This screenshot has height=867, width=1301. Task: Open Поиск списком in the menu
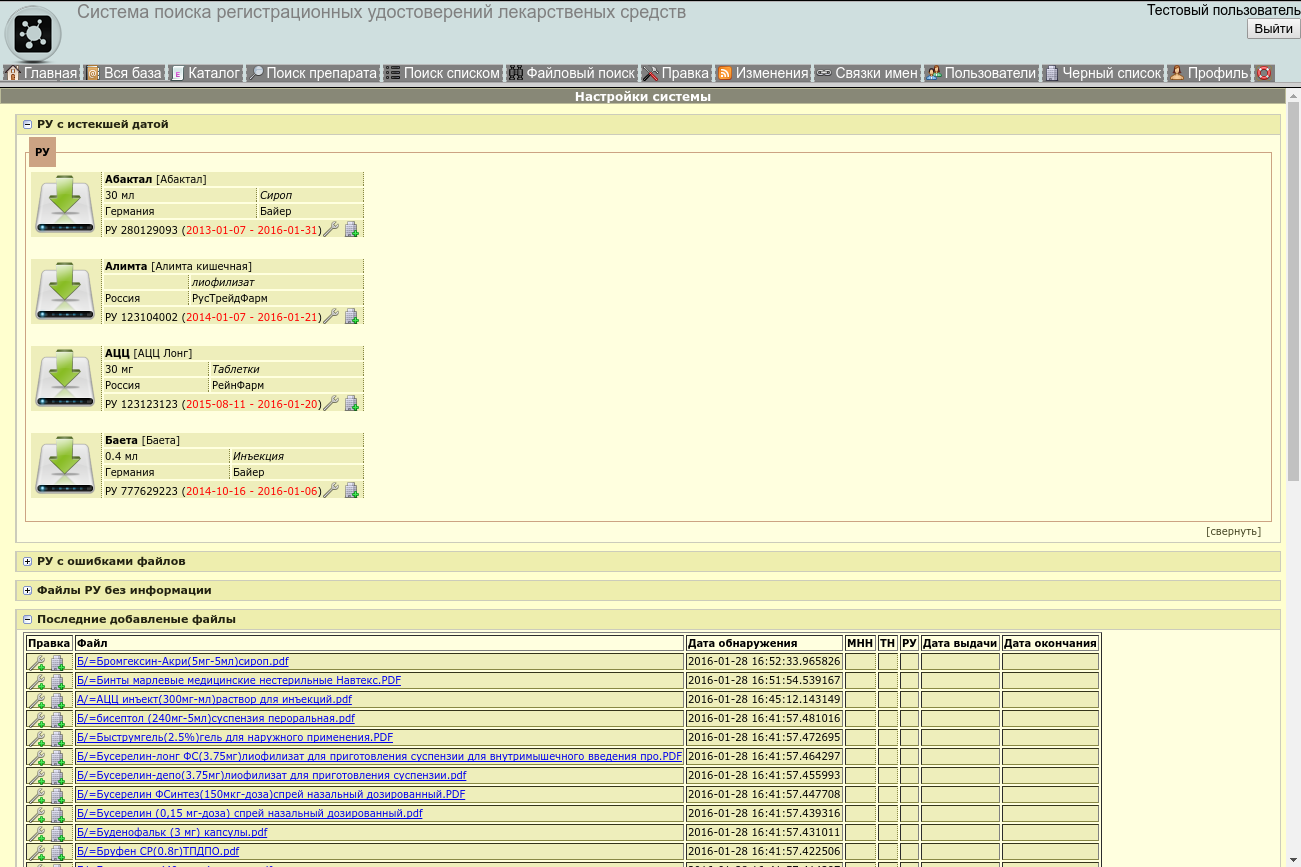pyautogui.click(x=443, y=73)
